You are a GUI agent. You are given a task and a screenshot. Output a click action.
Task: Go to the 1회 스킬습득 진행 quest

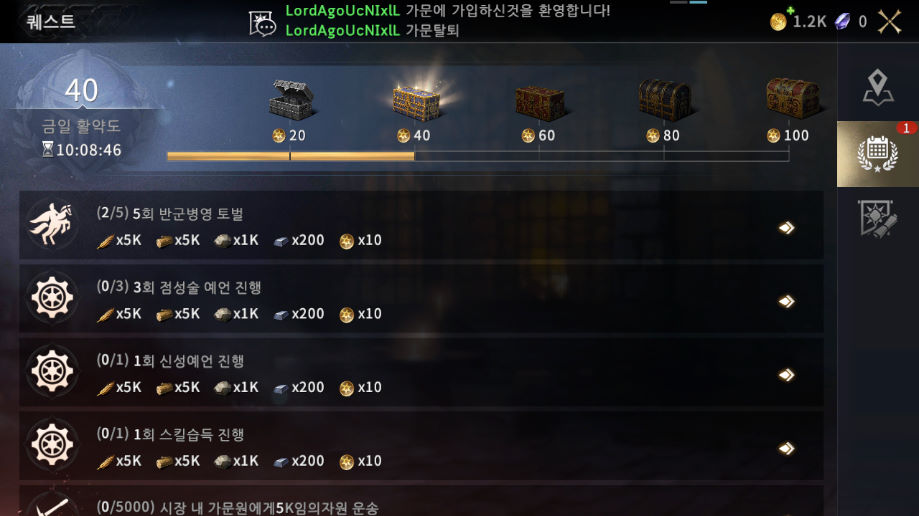(x=787, y=449)
